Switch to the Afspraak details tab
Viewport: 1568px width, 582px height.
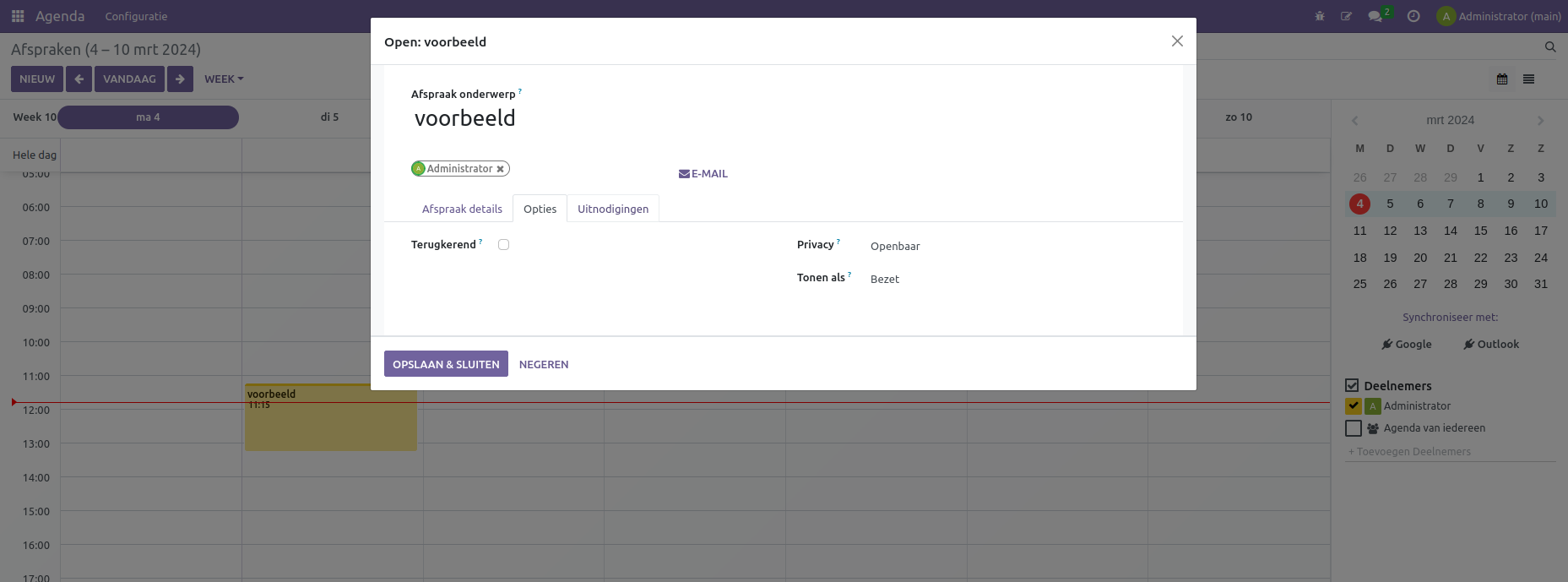coord(462,209)
